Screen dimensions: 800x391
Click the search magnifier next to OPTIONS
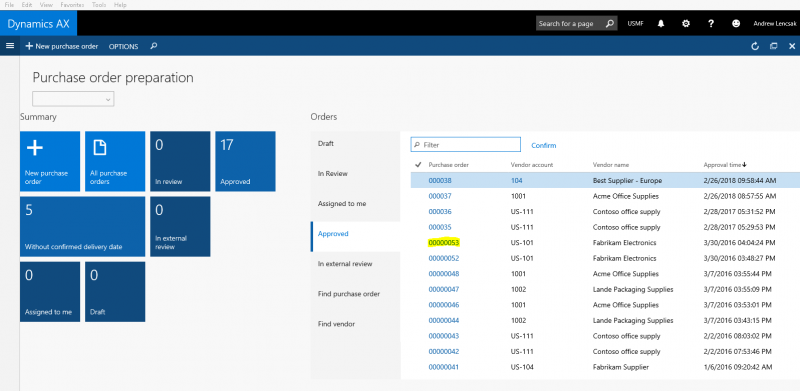(x=154, y=46)
